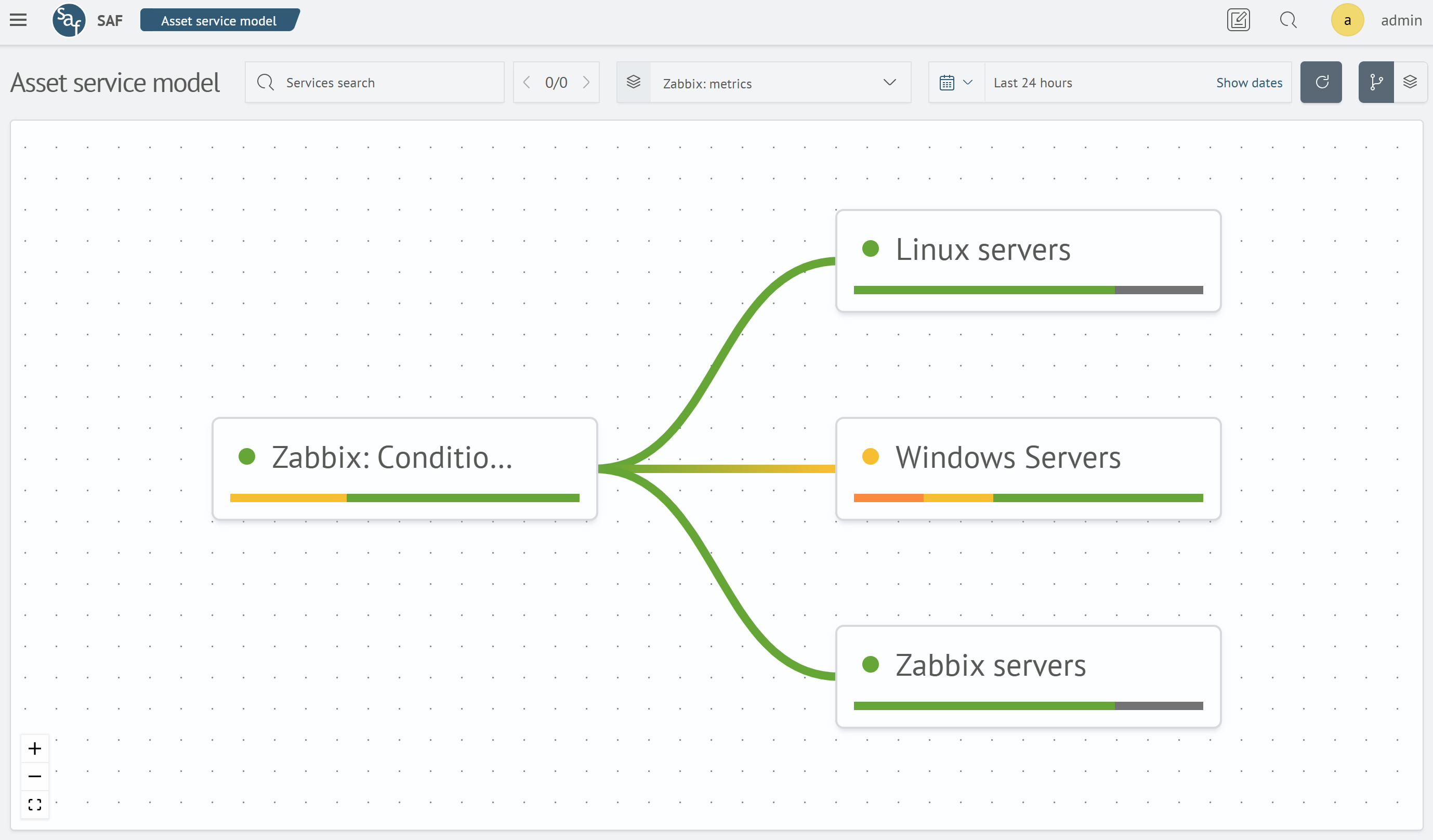Switch to graph view mode

(1376, 82)
